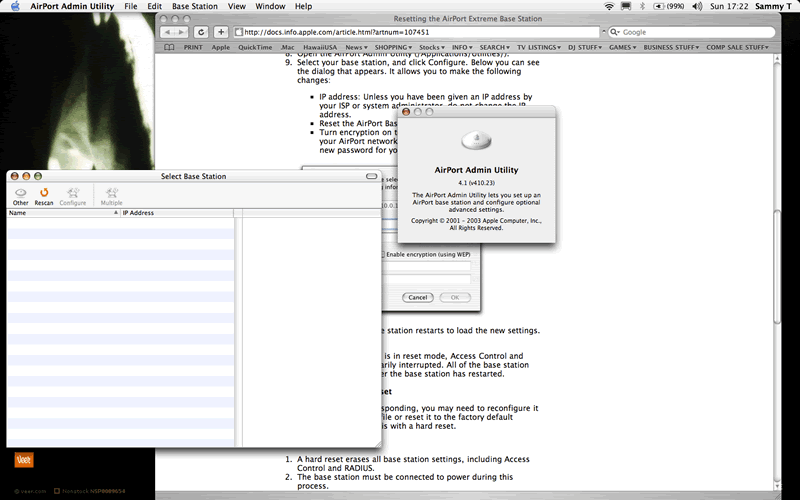The image size is (800, 500).
Task: Click the Other toolbar icon in Select Base Station
Action: pyautogui.click(x=20, y=196)
